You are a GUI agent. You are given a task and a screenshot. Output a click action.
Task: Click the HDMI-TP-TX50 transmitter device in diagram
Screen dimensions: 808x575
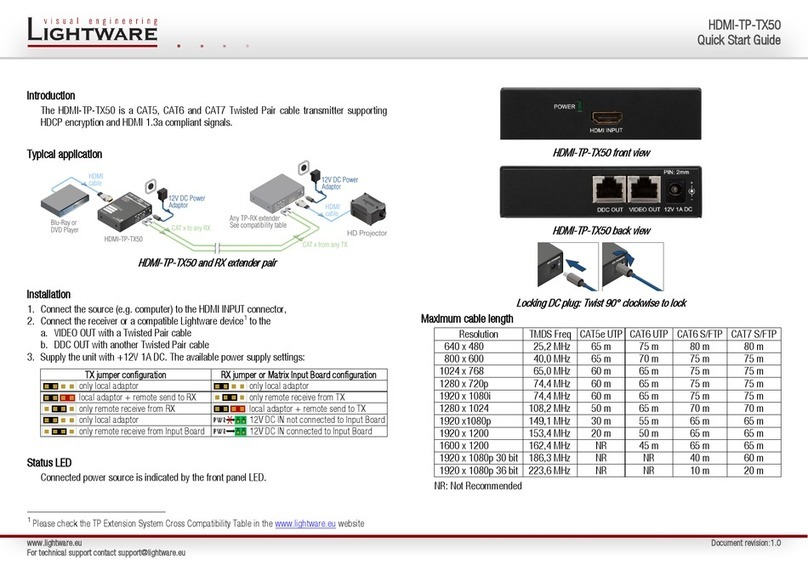point(124,212)
